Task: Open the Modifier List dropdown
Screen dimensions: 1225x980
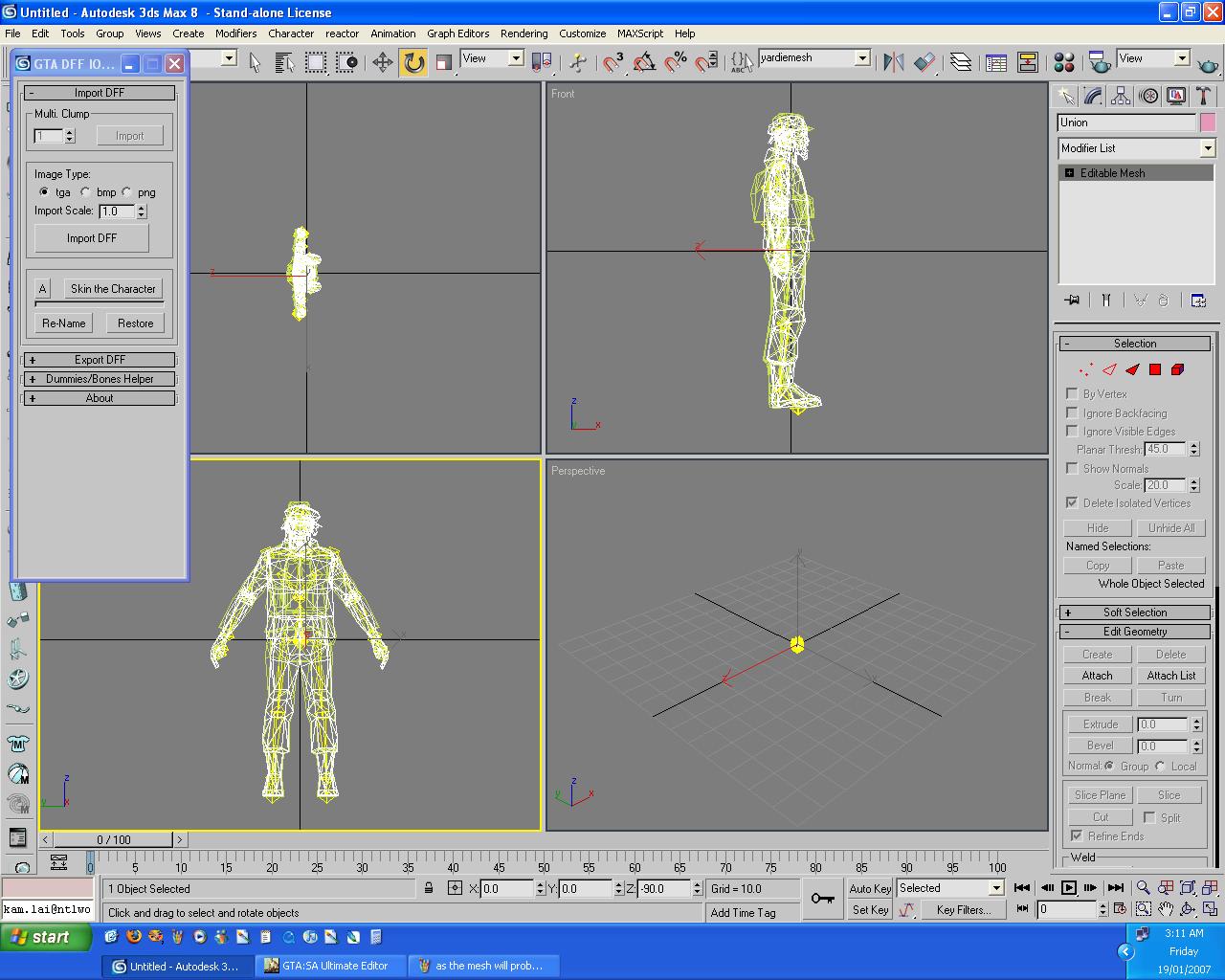Action: [x=1207, y=148]
